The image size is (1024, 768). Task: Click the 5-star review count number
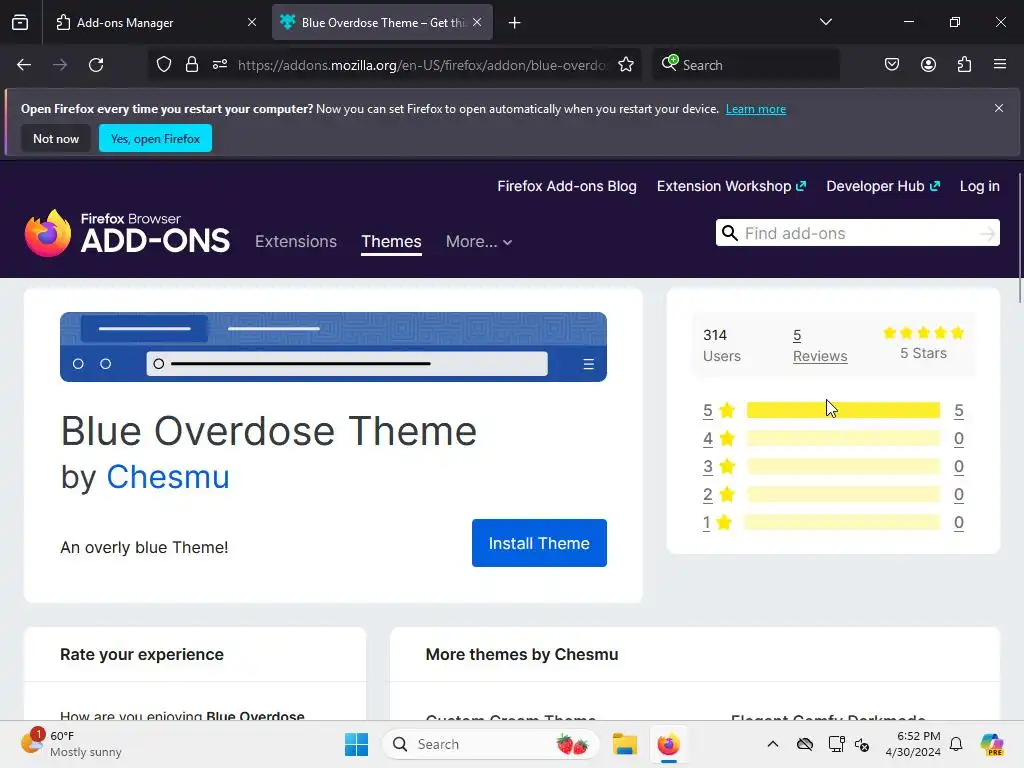(x=959, y=410)
